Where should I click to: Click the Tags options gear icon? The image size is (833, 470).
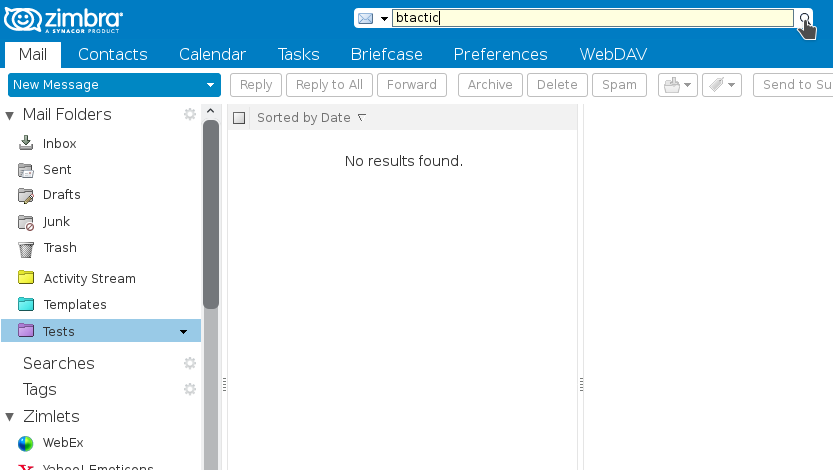190,389
